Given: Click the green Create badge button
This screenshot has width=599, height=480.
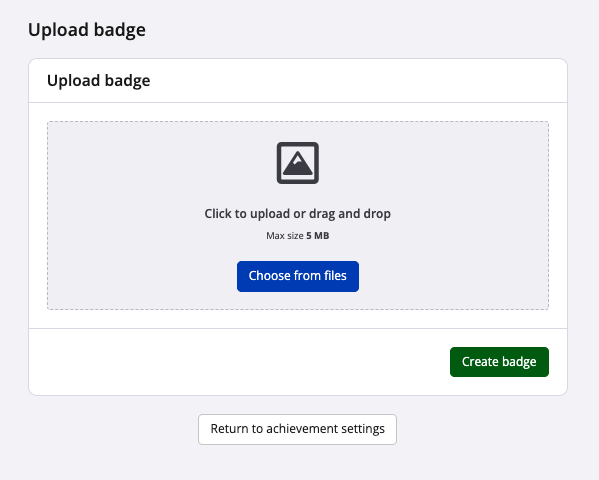Looking at the screenshot, I should 499,362.
